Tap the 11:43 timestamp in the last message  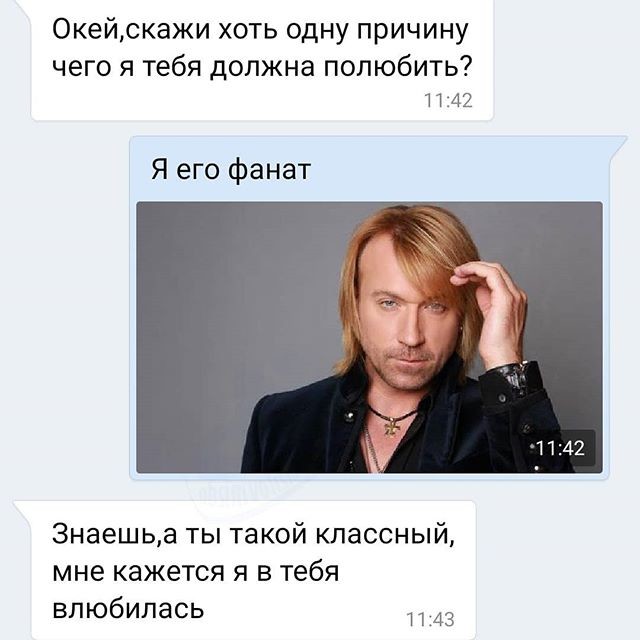(x=430, y=619)
